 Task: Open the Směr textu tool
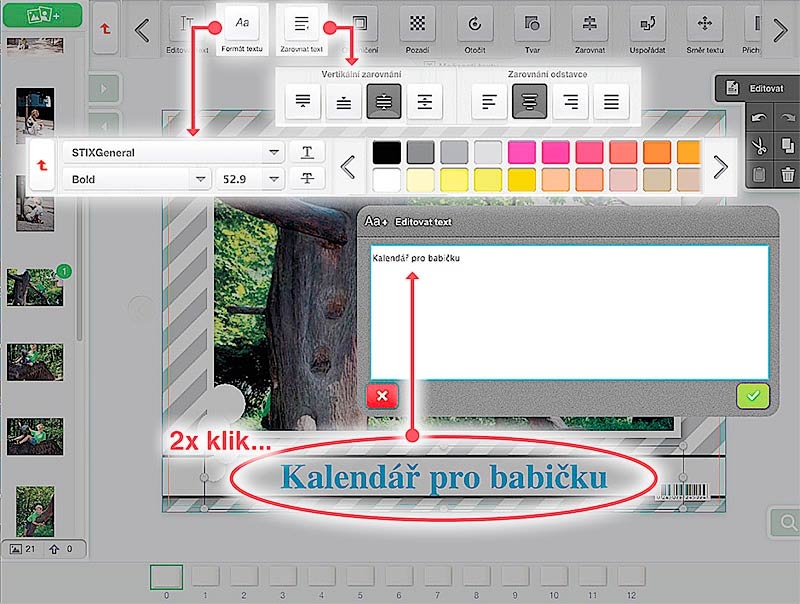tap(705, 29)
